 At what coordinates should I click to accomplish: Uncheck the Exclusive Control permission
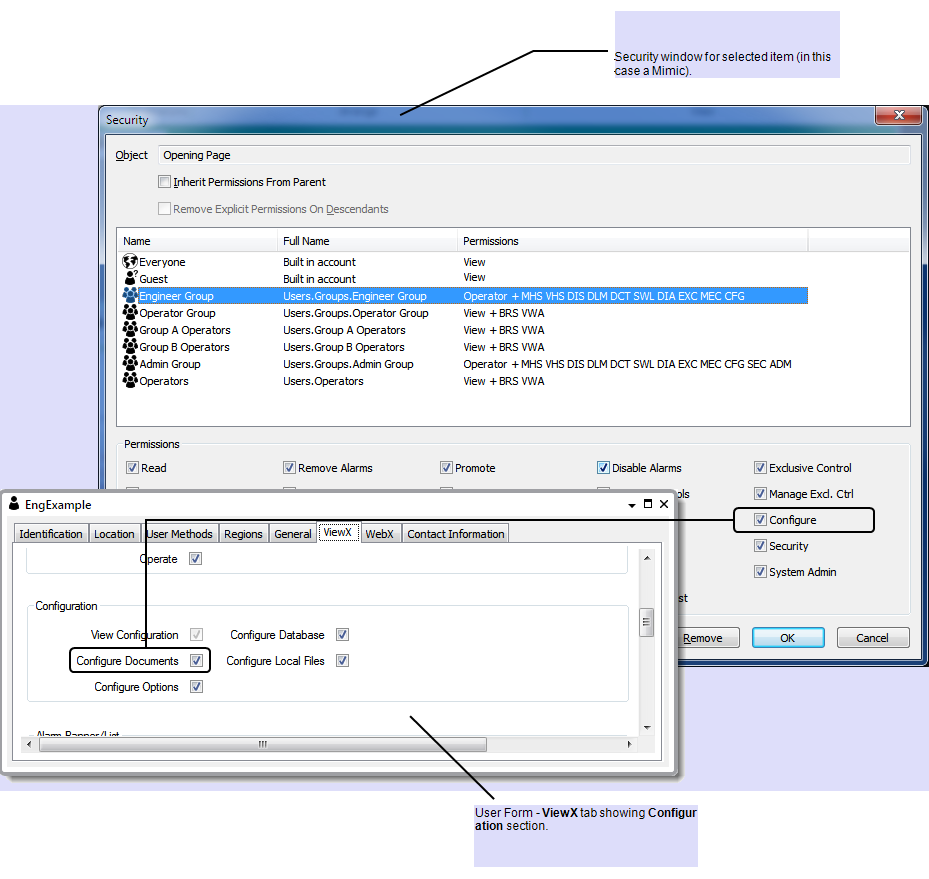pyautogui.click(x=760, y=468)
